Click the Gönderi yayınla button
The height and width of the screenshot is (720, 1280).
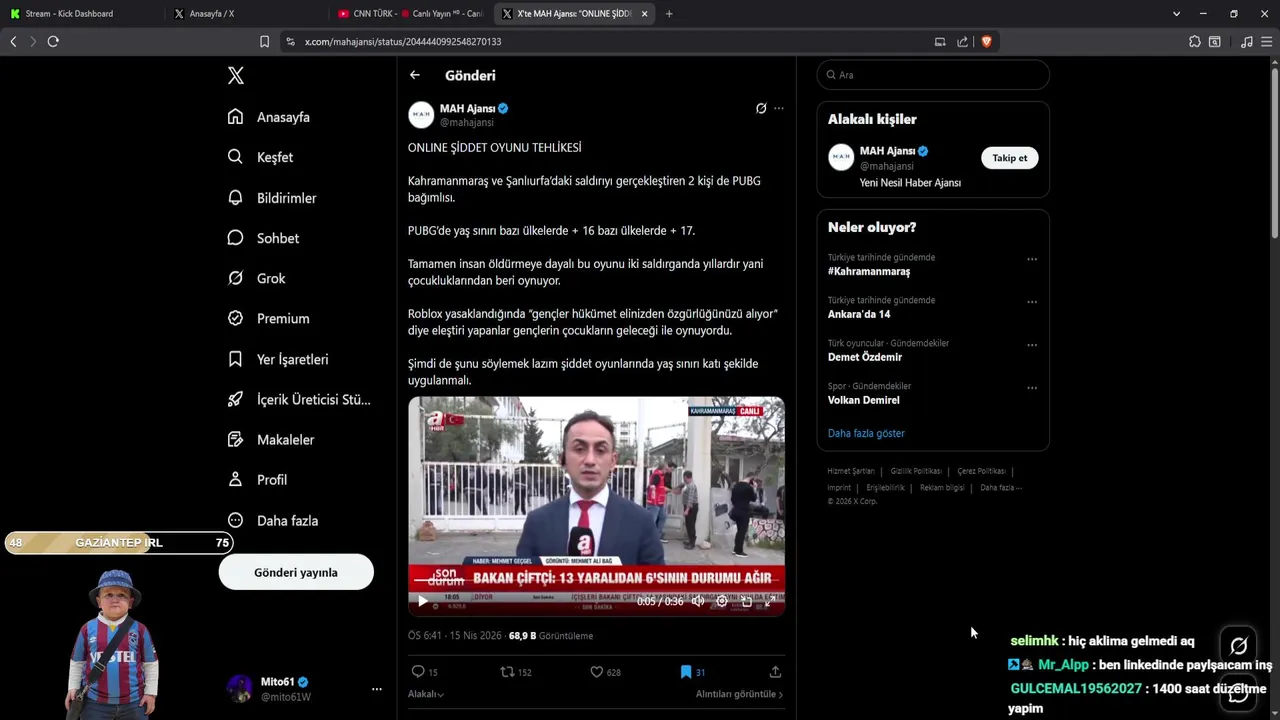[296, 572]
